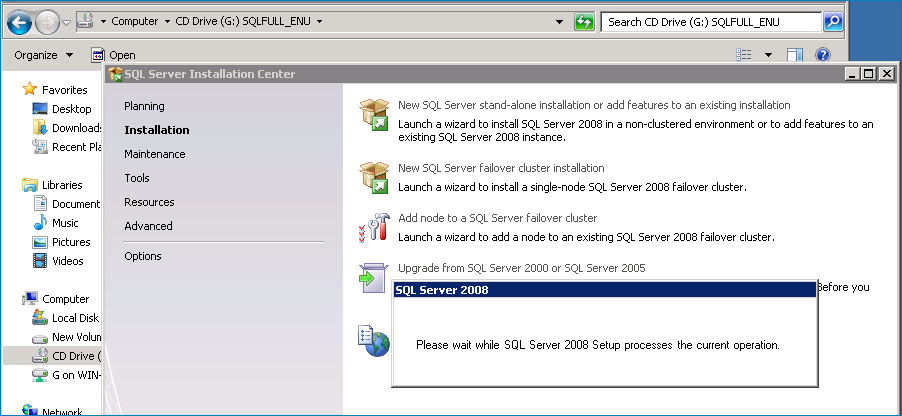Select CD Drive in navigation pane
902x416 pixels.
(77, 356)
